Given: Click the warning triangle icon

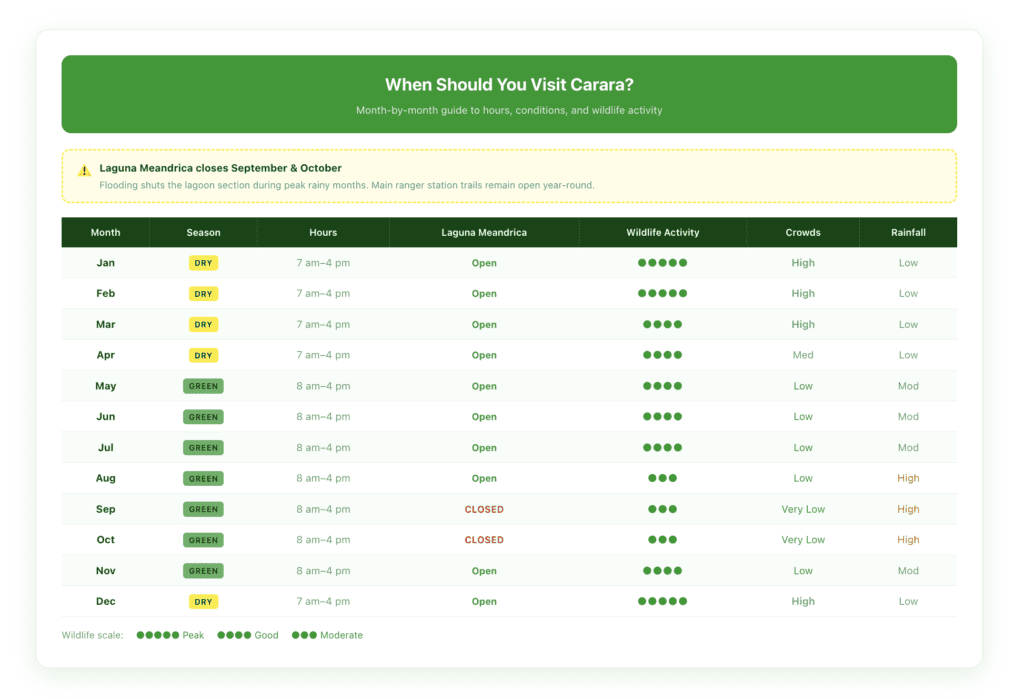Looking at the screenshot, I should (x=84, y=170).
